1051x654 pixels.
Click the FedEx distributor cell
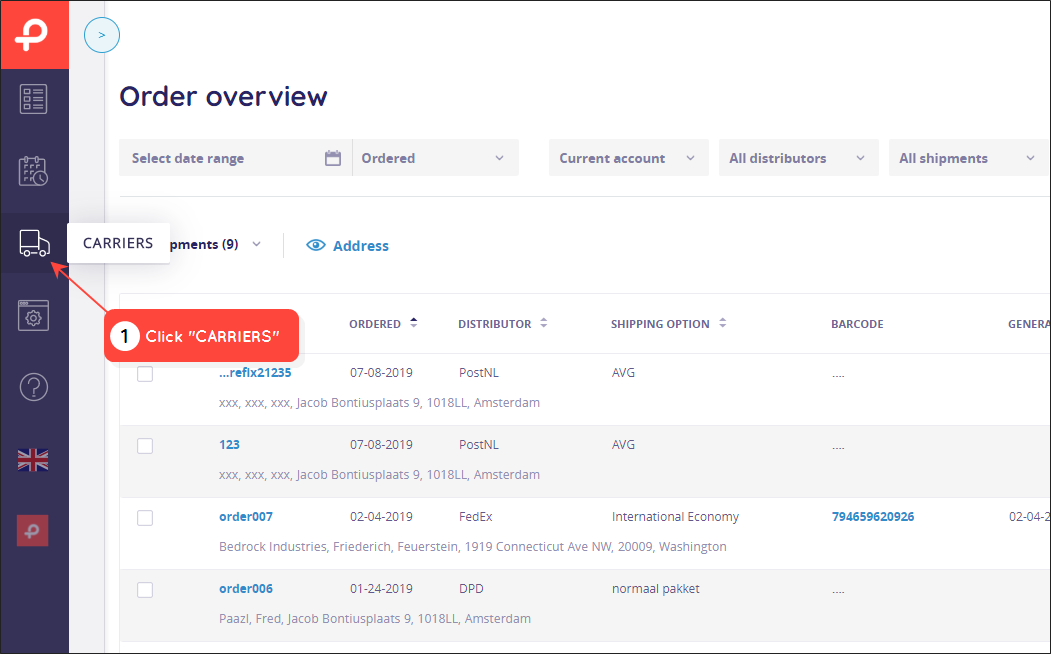point(475,517)
